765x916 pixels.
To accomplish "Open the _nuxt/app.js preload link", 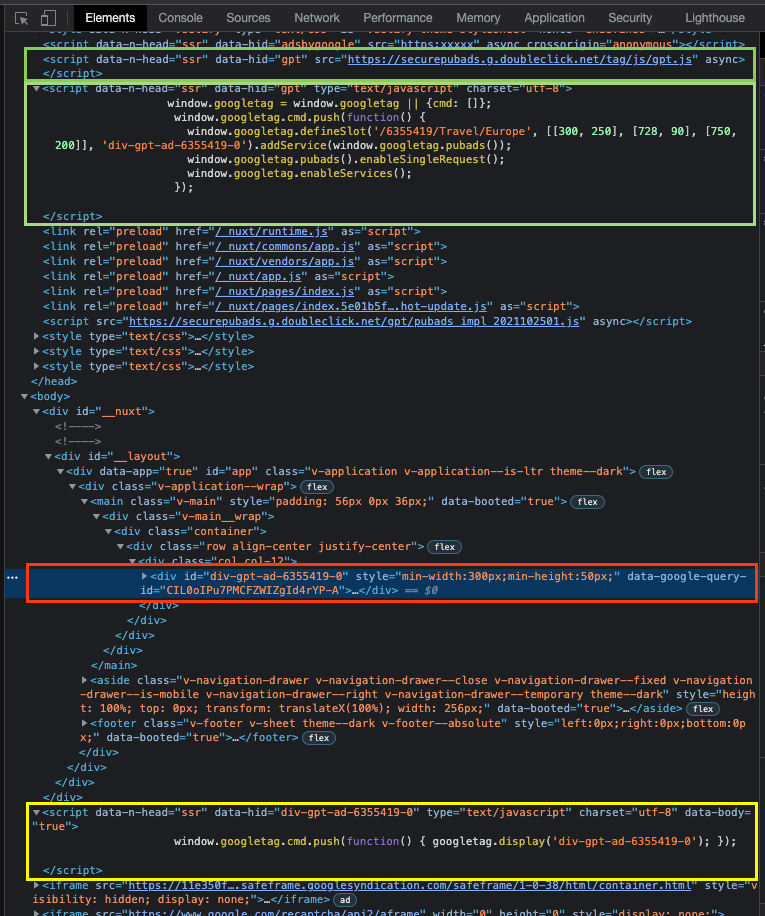I will (258, 277).
